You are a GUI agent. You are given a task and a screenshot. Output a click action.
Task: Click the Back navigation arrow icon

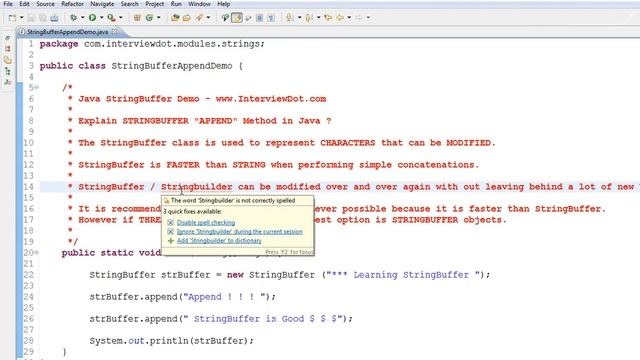click(340, 18)
